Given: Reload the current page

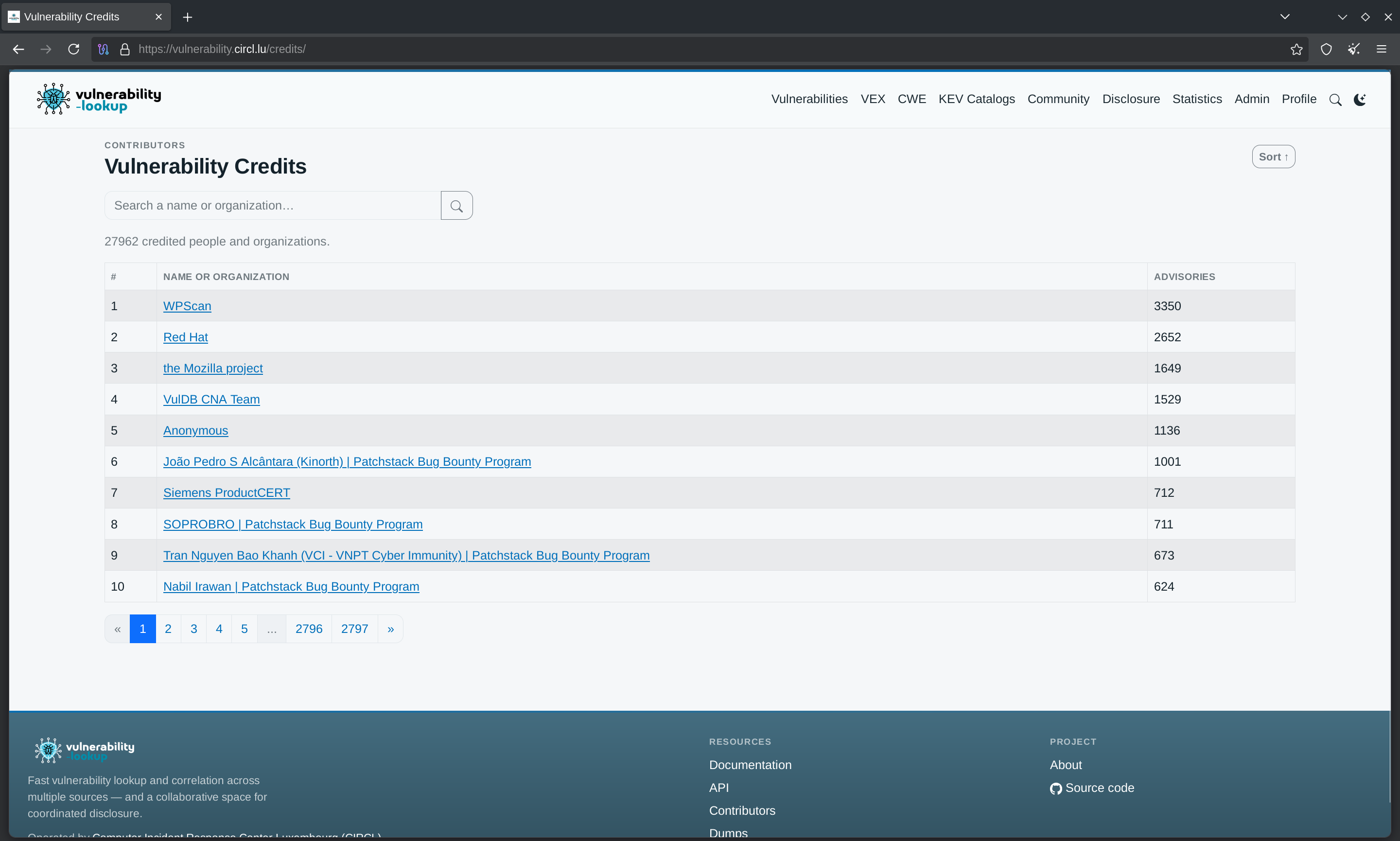Looking at the screenshot, I should pyautogui.click(x=74, y=49).
